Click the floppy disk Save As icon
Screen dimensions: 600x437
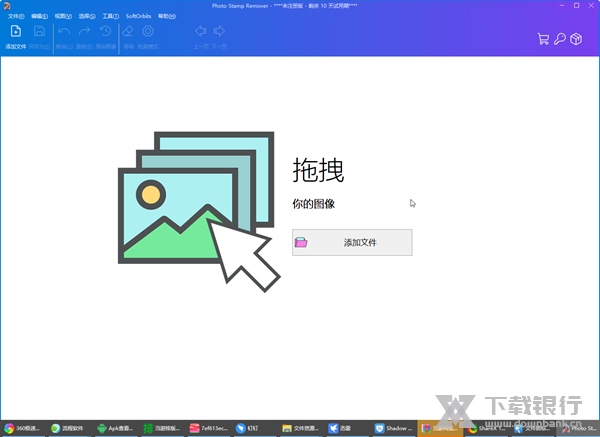[39, 31]
